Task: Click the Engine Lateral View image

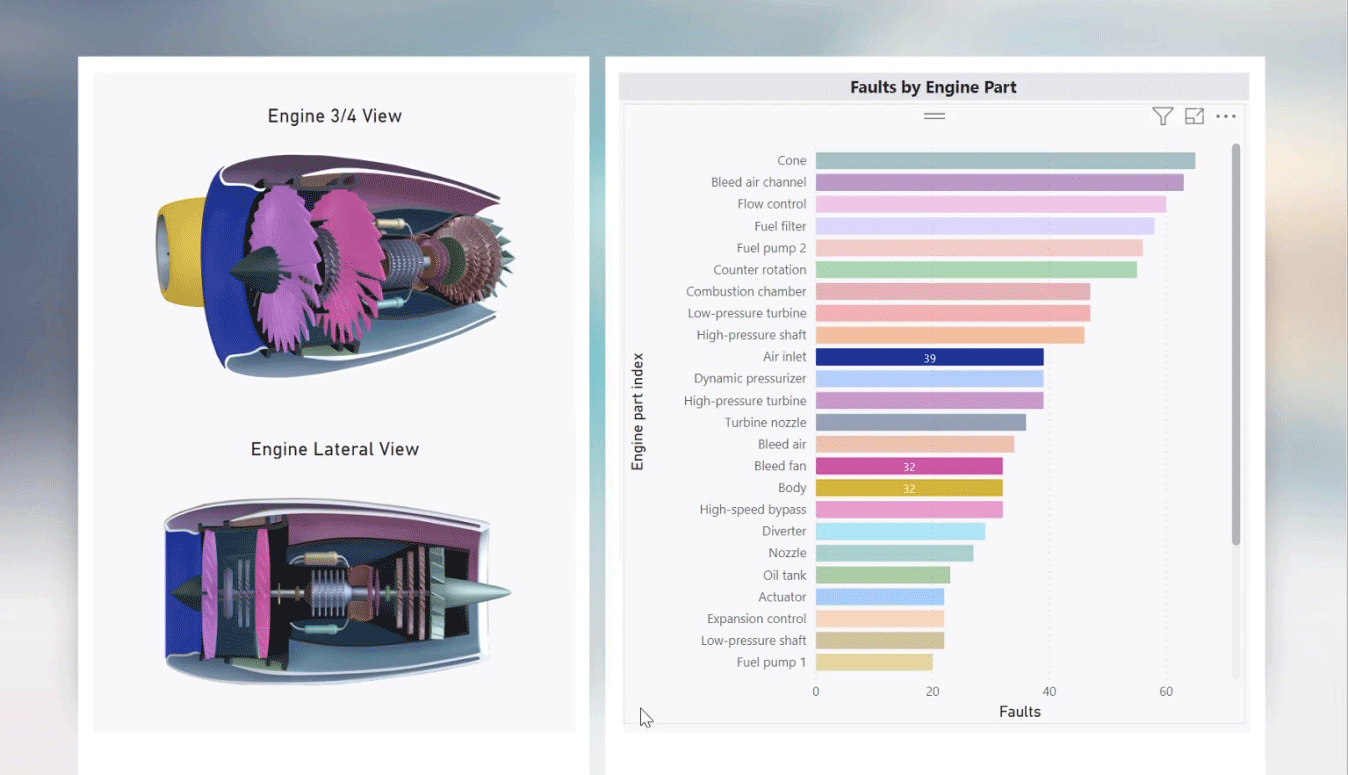Action: pos(335,590)
